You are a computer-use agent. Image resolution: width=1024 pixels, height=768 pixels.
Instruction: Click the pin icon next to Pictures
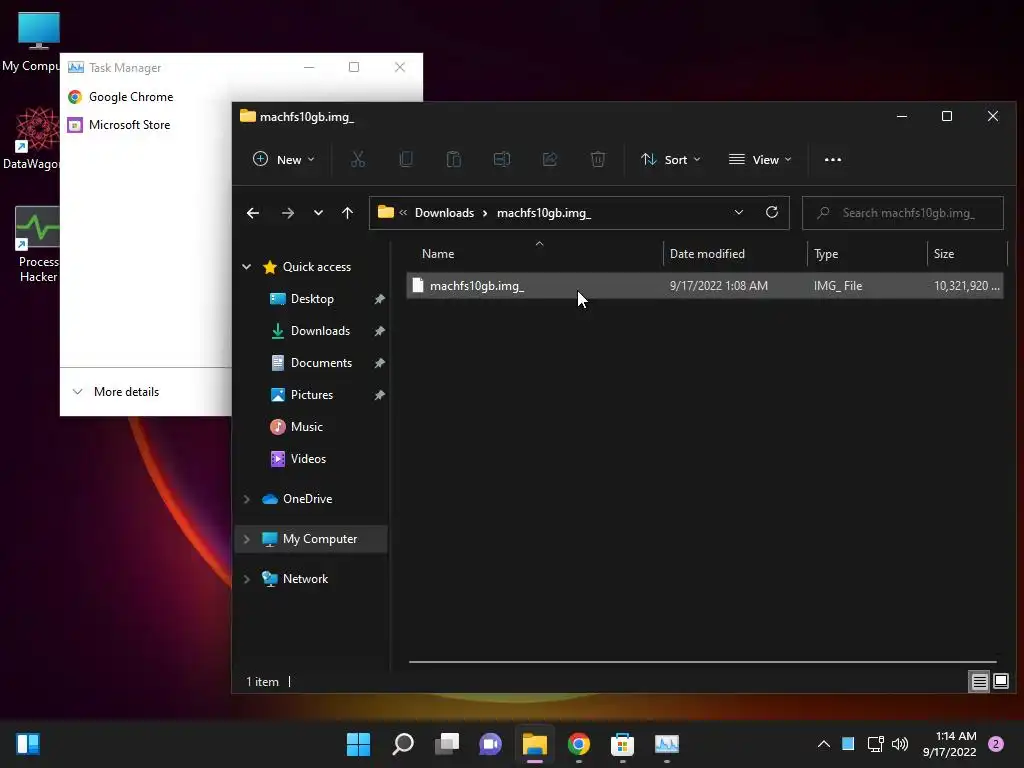point(379,395)
